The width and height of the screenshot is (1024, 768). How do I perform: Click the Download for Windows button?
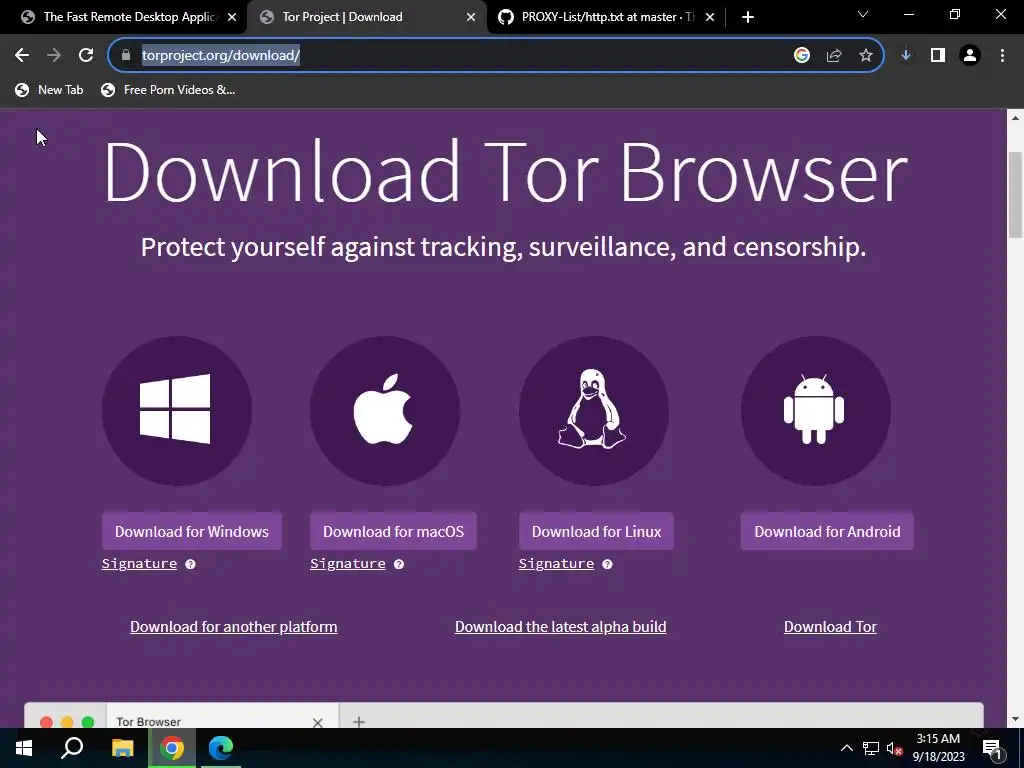tap(192, 532)
